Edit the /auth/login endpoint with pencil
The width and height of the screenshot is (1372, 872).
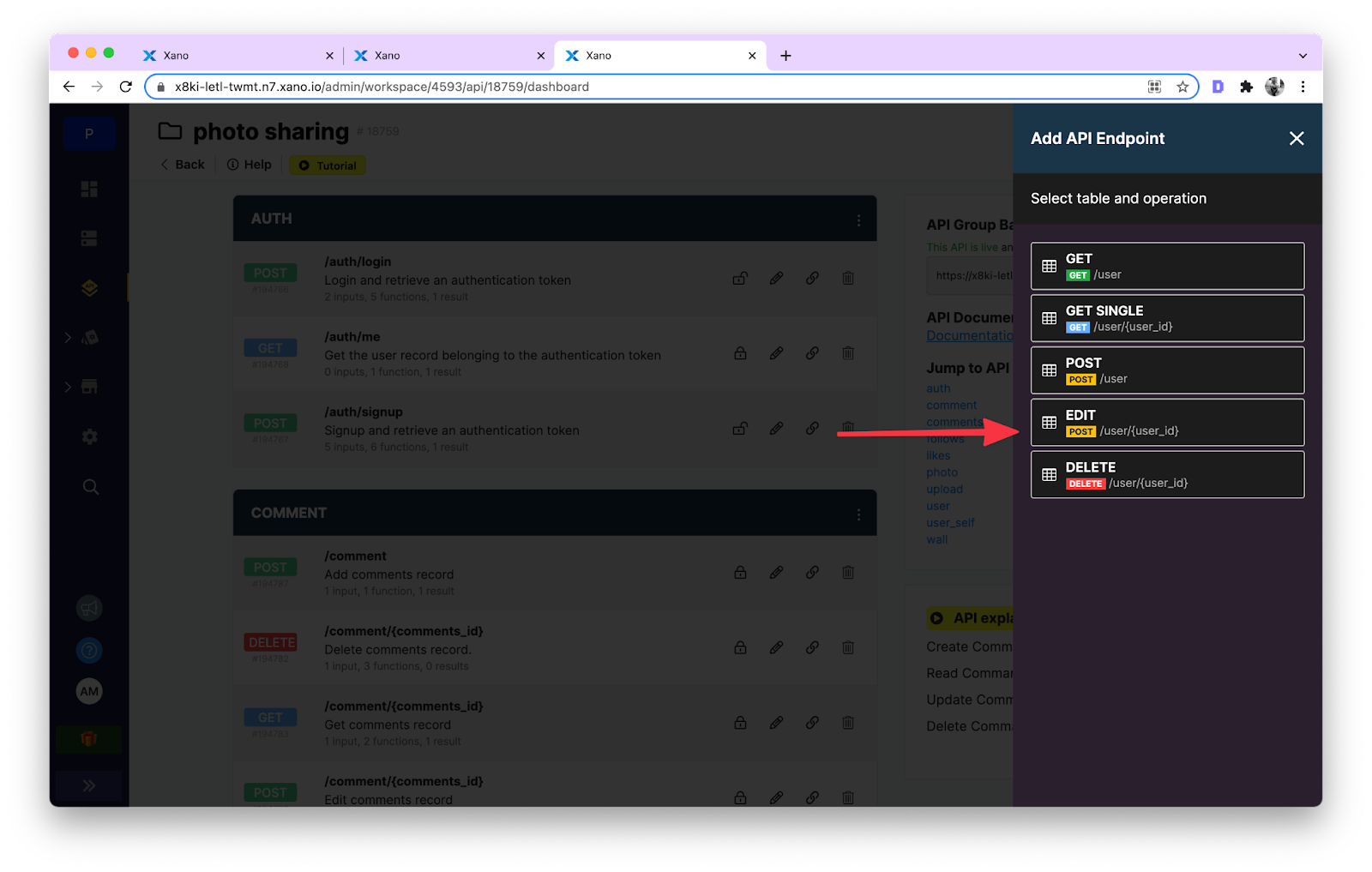click(x=776, y=278)
